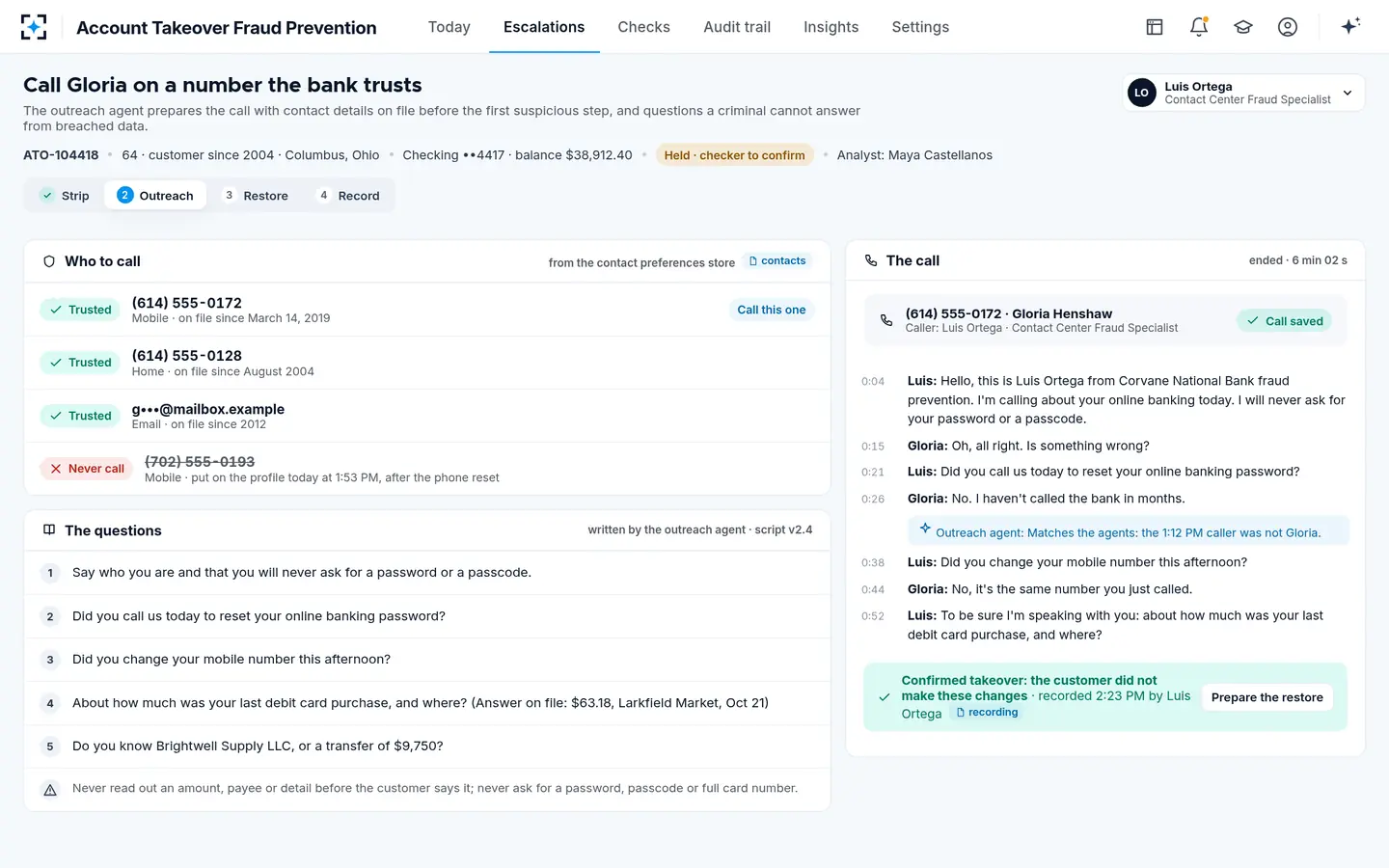Click the Never call tag
The width and height of the screenshot is (1389, 868).
pos(87,469)
